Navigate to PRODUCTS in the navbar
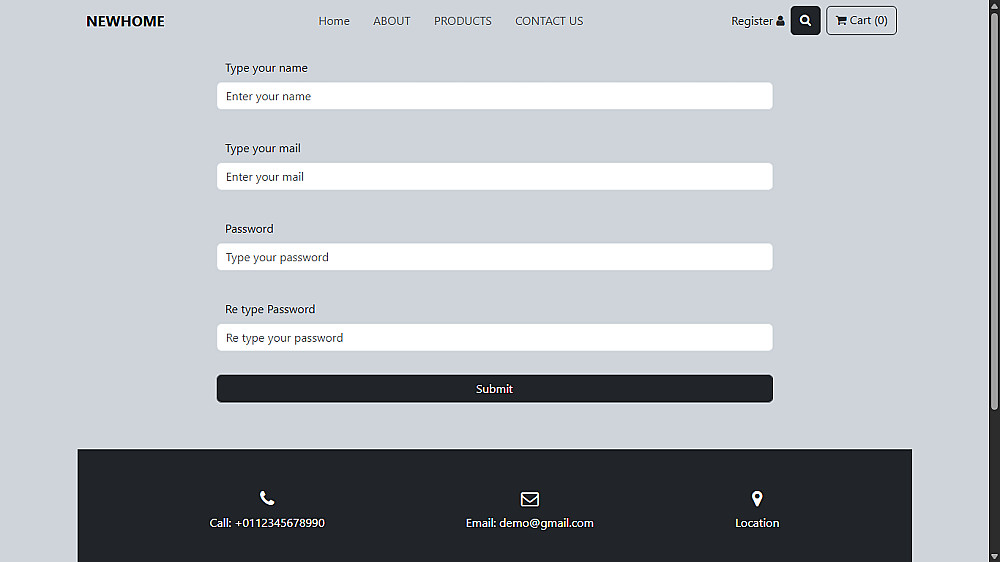This screenshot has height=562, width=1000. coord(463,21)
